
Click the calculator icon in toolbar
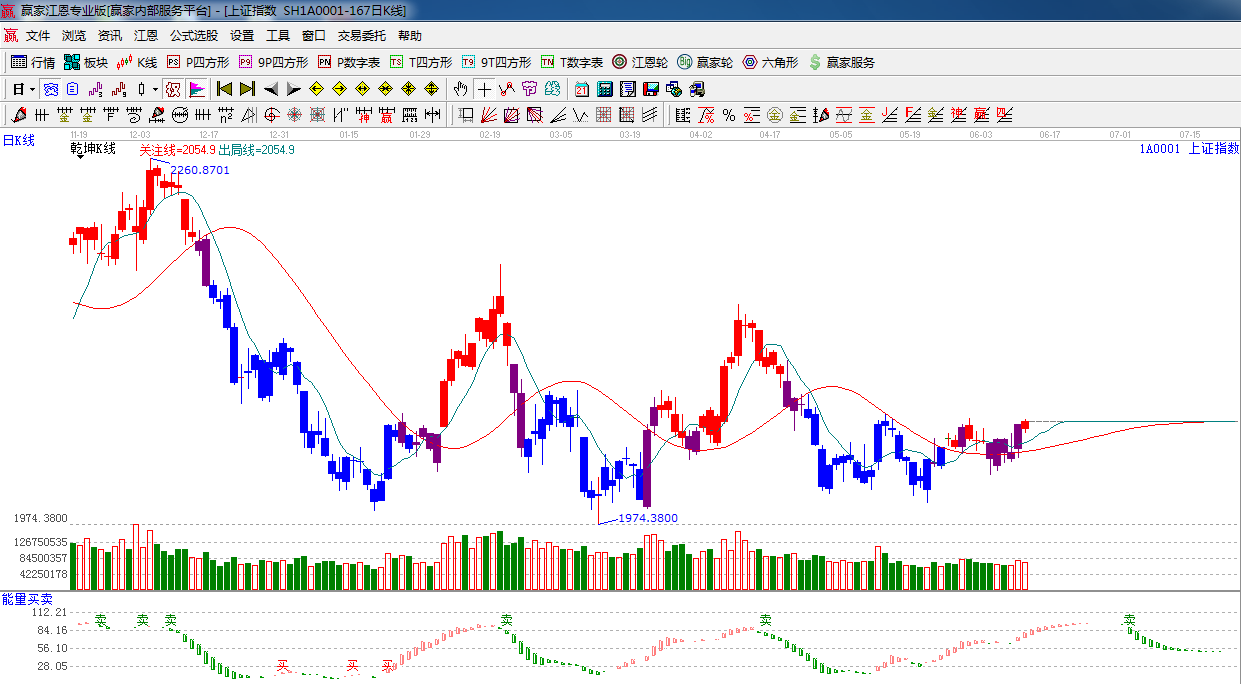pyautogui.click(x=605, y=89)
